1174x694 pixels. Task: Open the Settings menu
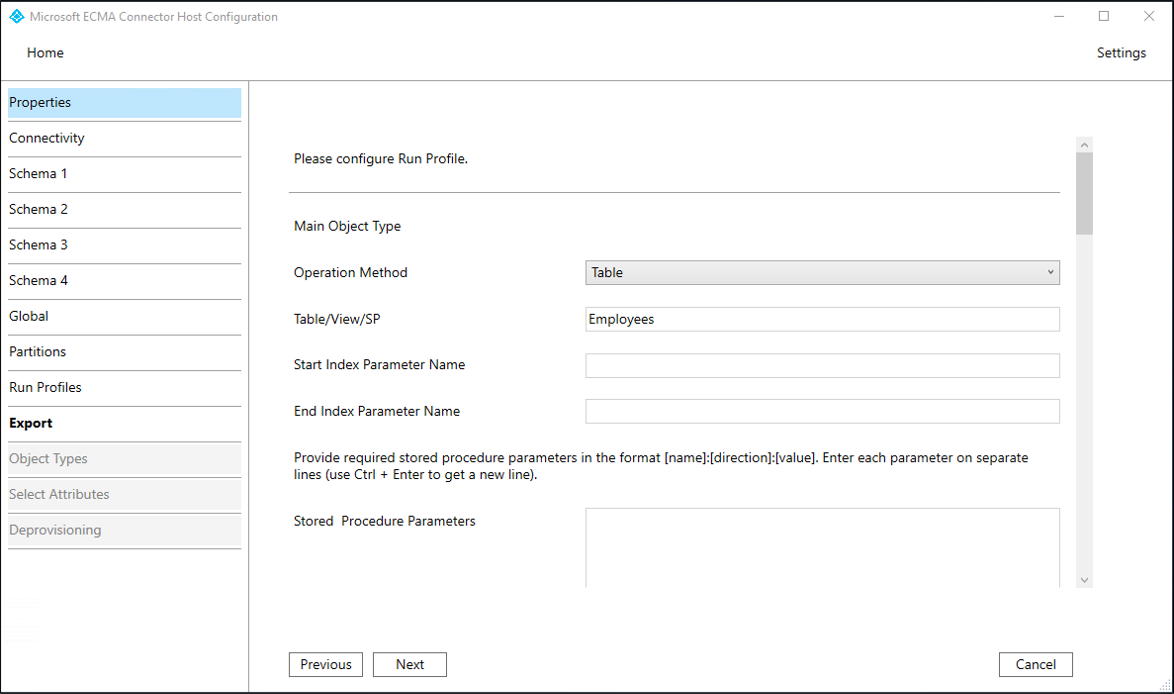tap(1121, 53)
